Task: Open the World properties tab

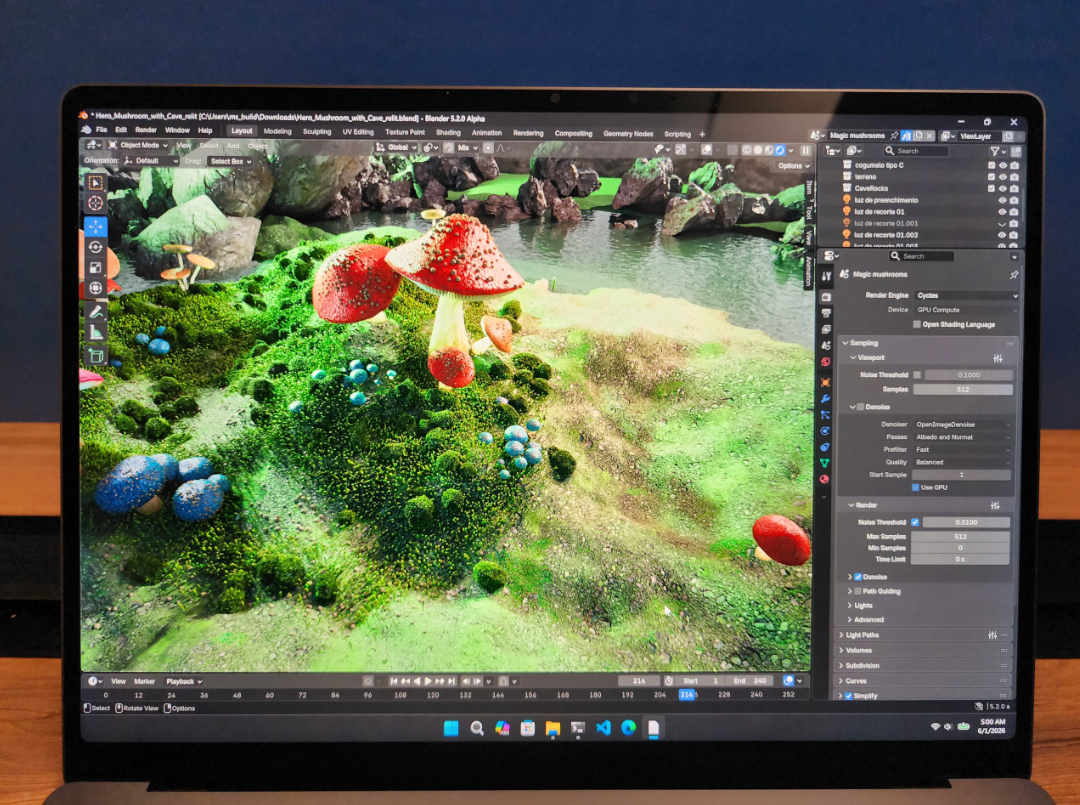Action: (x=825, y=362)
